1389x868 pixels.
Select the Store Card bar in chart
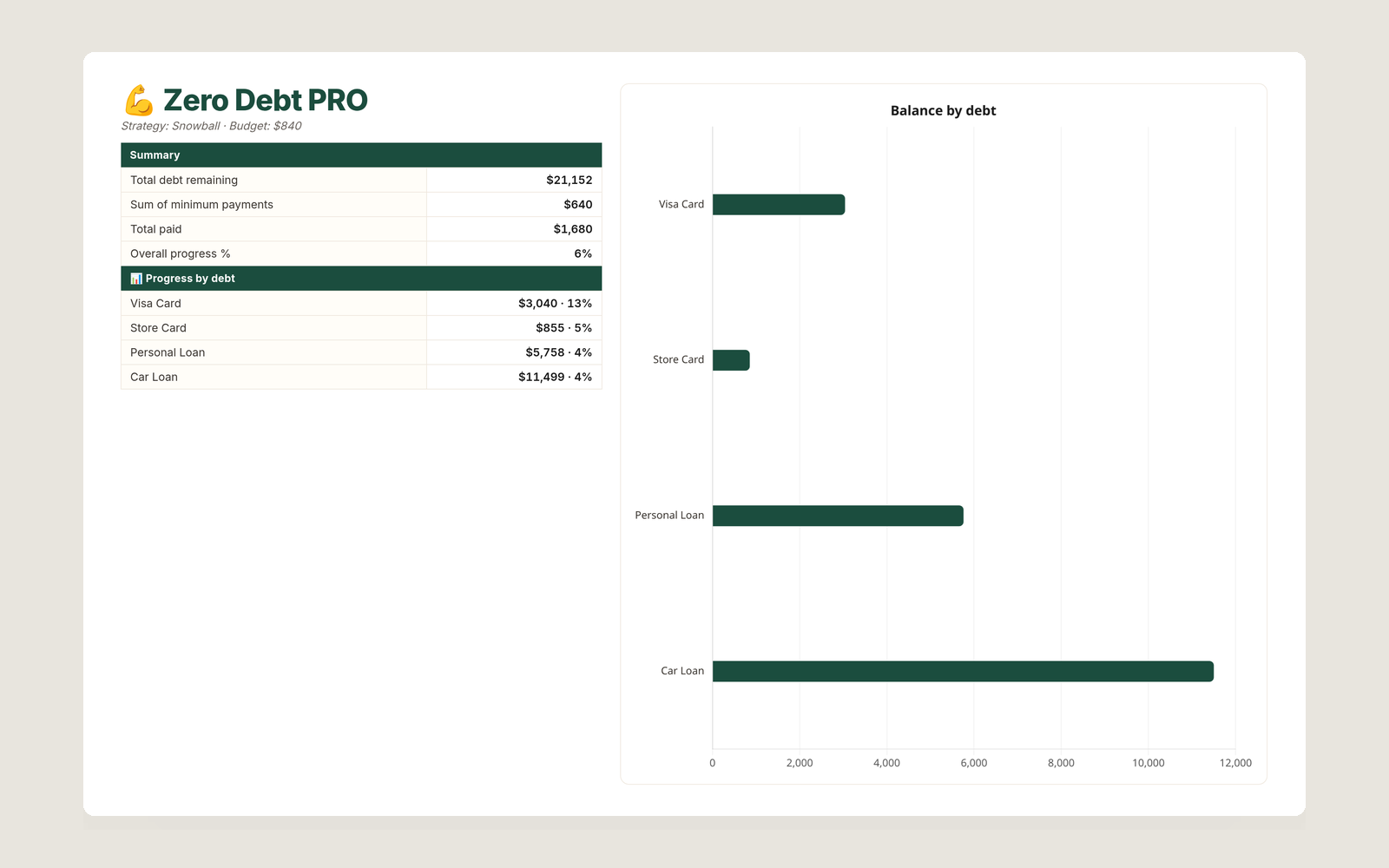731,360
